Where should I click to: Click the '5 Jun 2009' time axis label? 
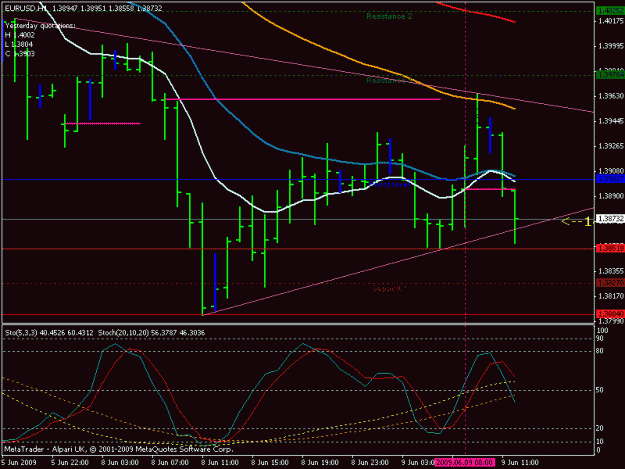19,463
